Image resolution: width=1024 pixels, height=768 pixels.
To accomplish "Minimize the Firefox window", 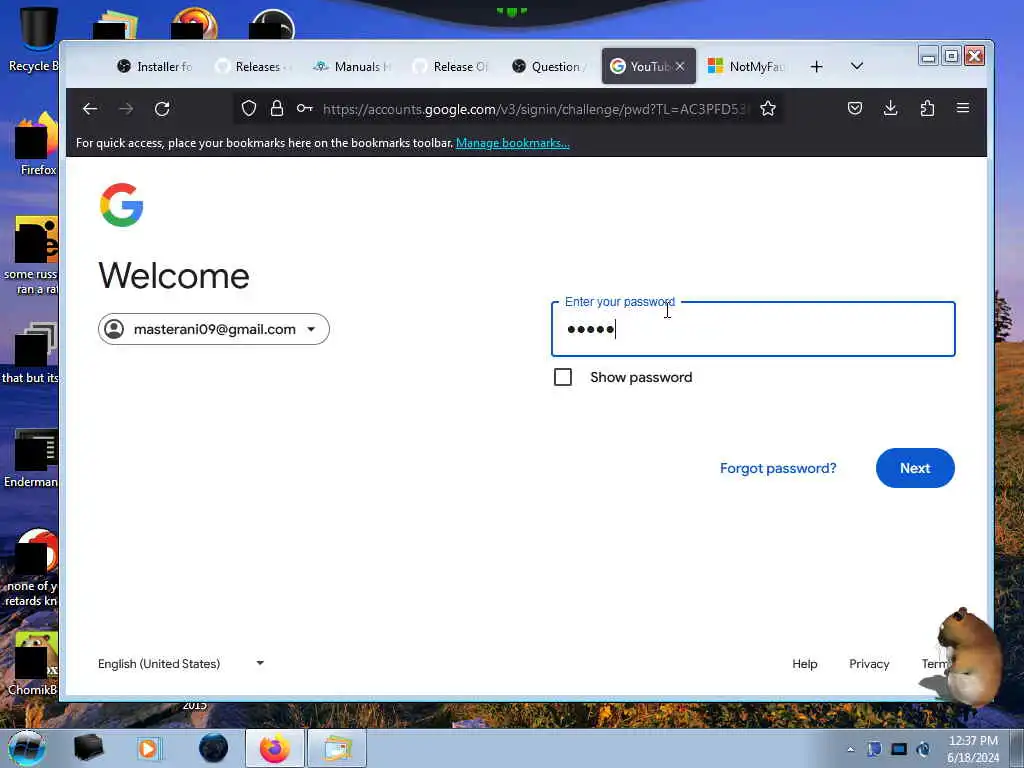I will (x=928, y=56).
